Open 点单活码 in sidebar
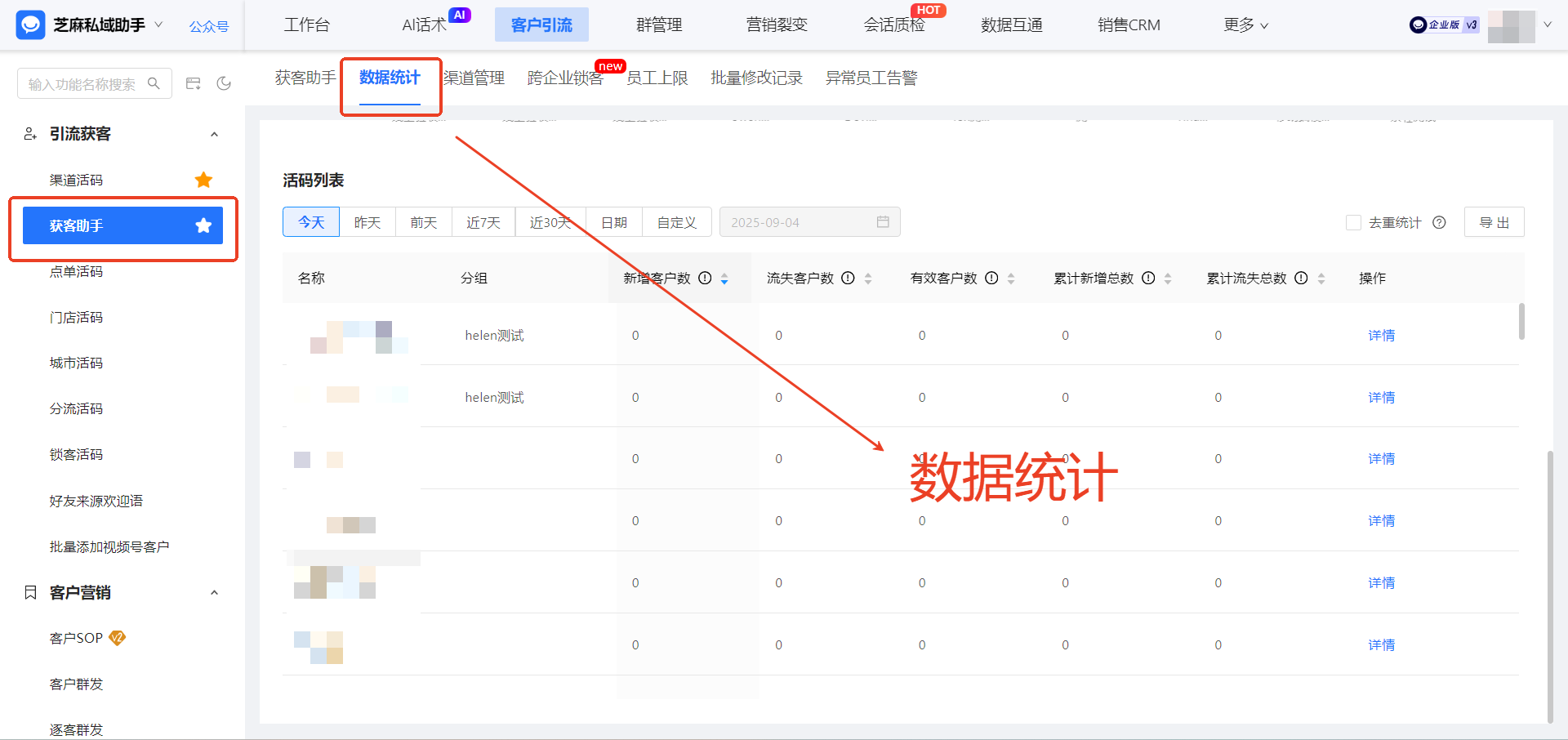The image size is (1568, 740). 76,271
